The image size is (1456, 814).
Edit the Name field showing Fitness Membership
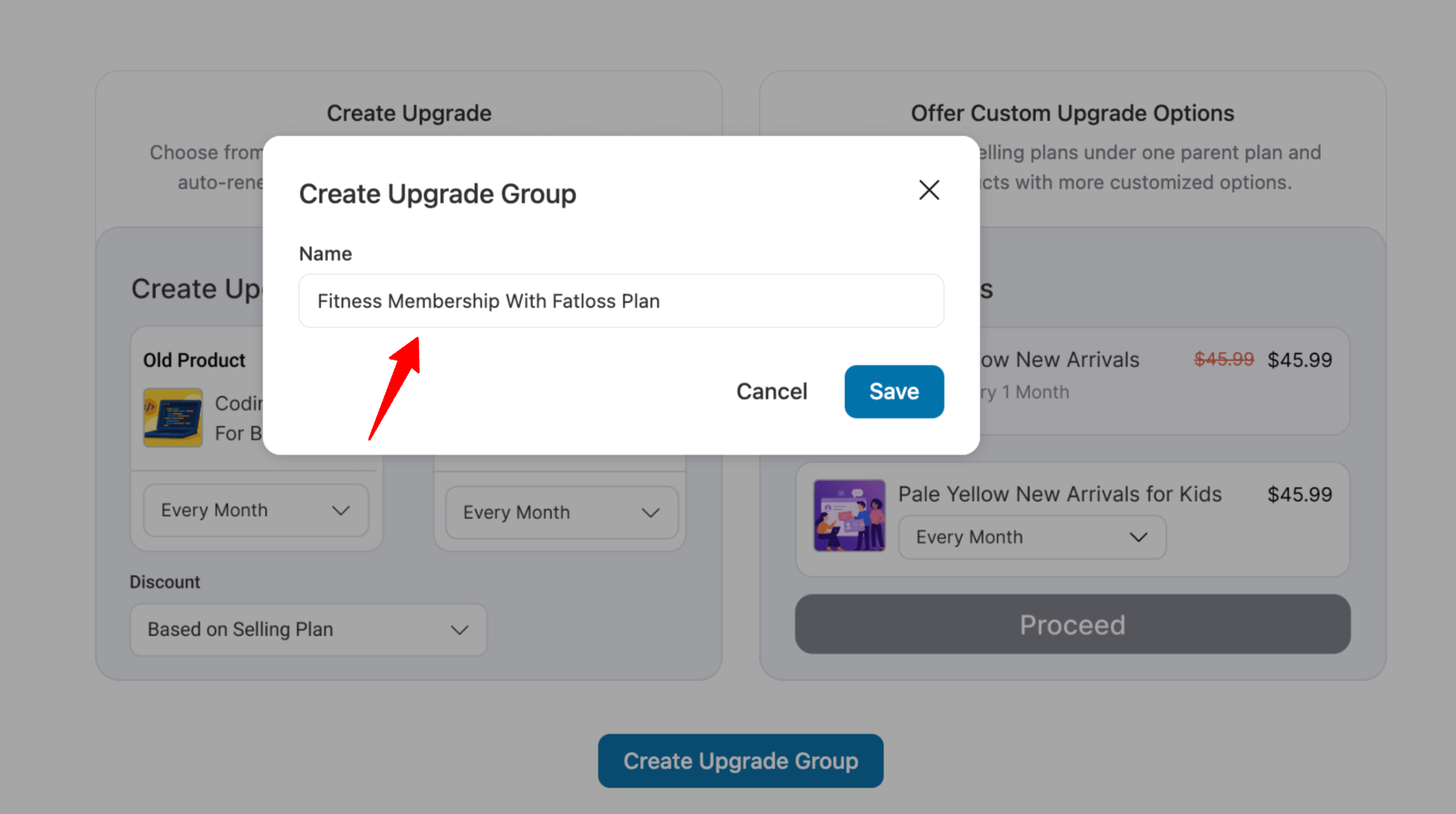coord(620,301)
